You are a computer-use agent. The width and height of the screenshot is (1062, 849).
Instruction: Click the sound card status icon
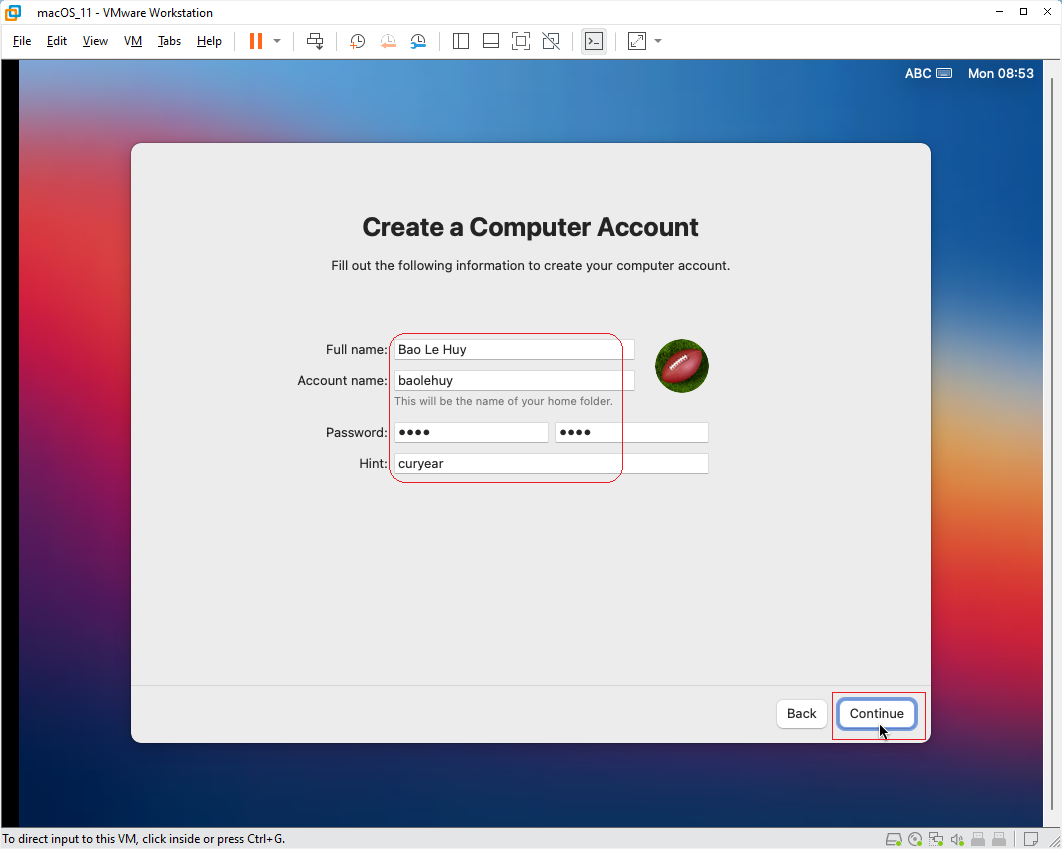click(x=957, y=840)
